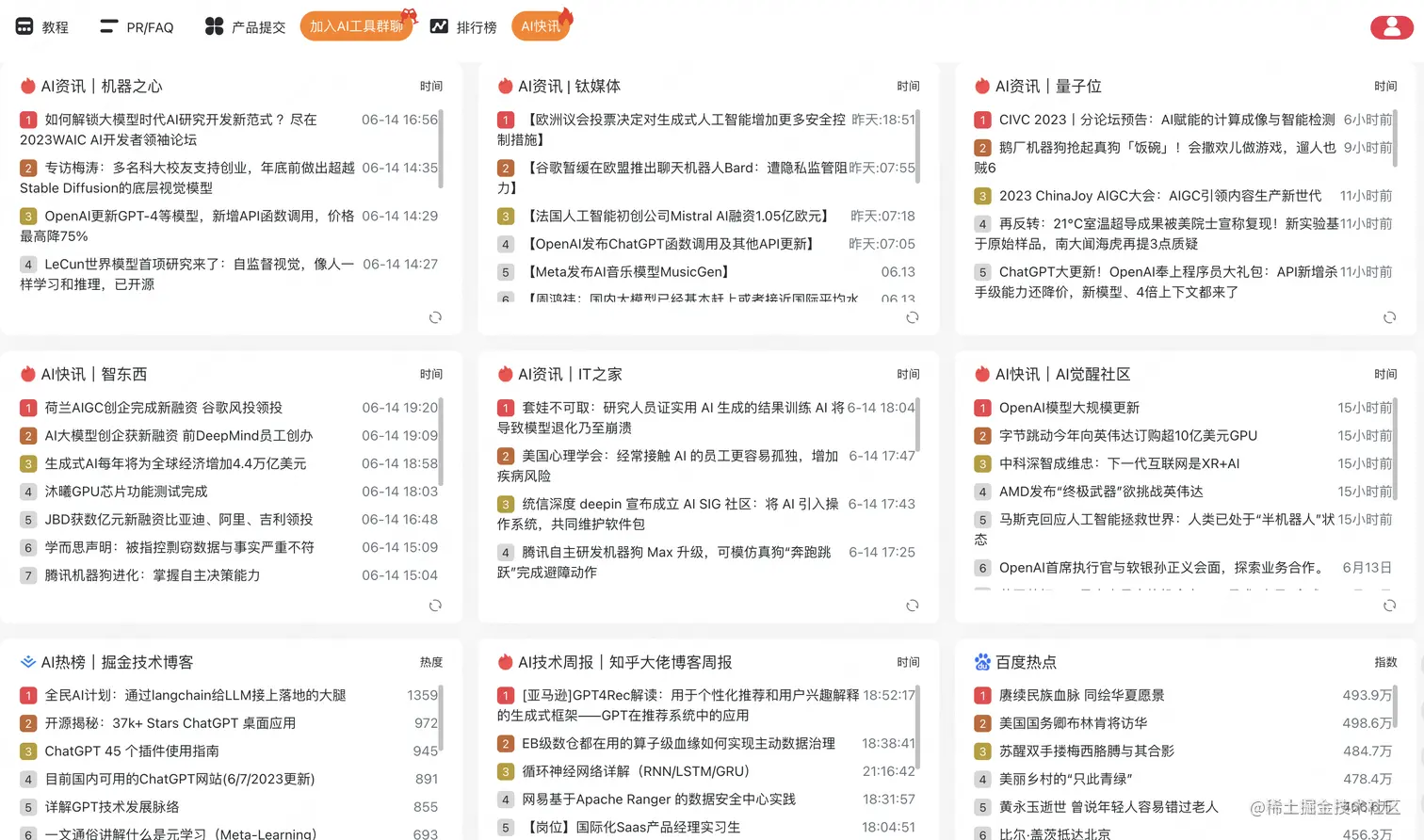The image size is (1424, 840).
Task: Click the IT之家 card scrollbar
Action: coord(917,424)
